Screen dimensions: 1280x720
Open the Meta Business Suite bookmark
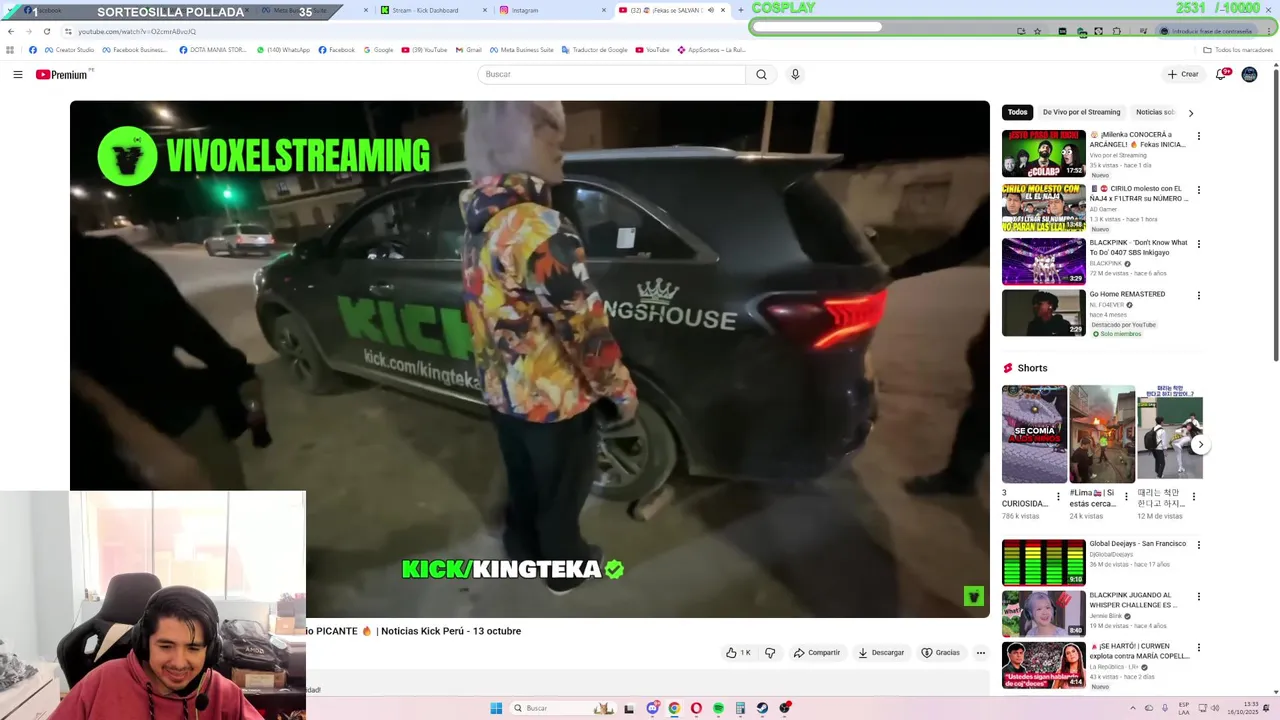[521, 50]
